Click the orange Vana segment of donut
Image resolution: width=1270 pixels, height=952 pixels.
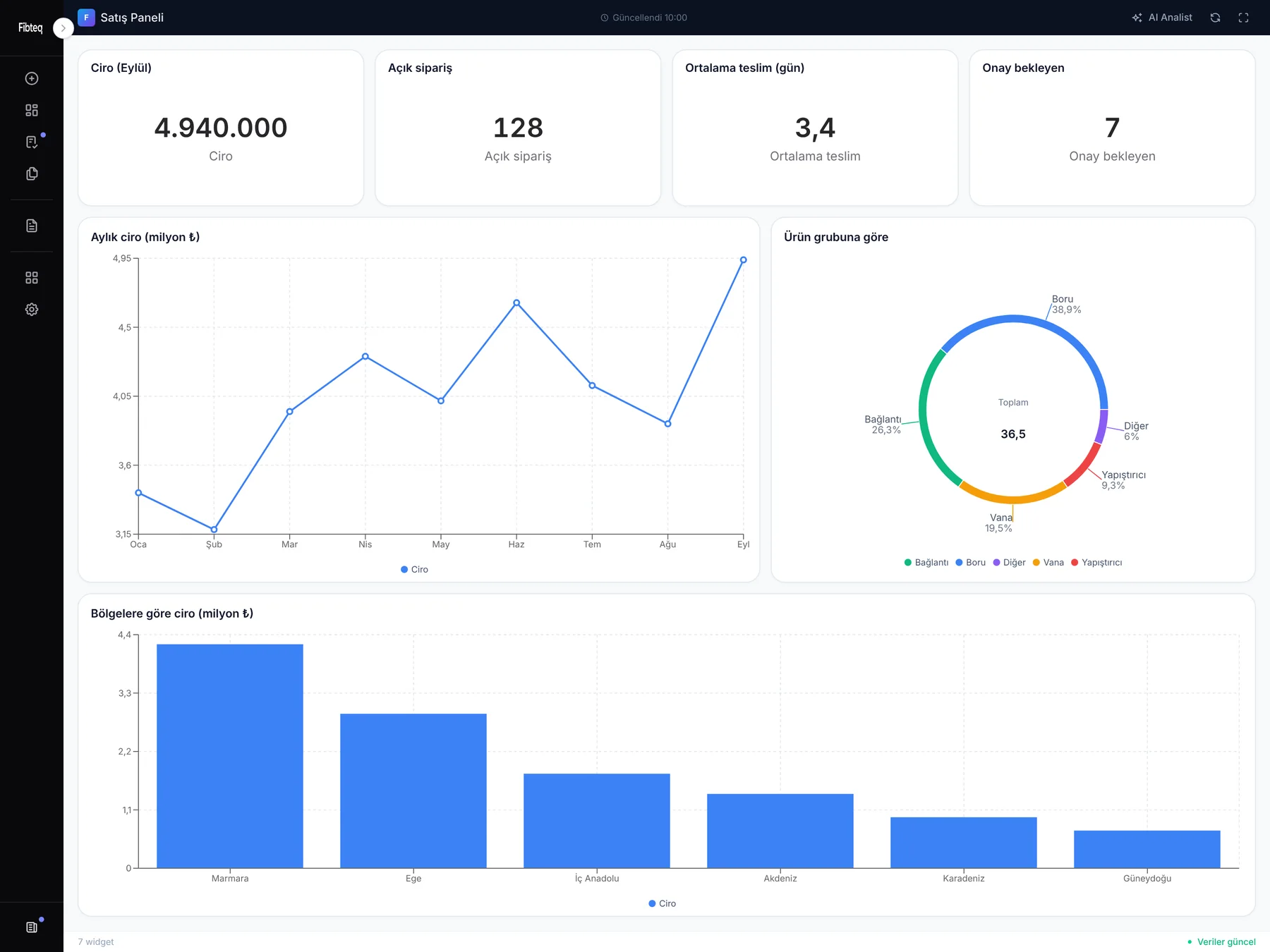point(1013,499)
